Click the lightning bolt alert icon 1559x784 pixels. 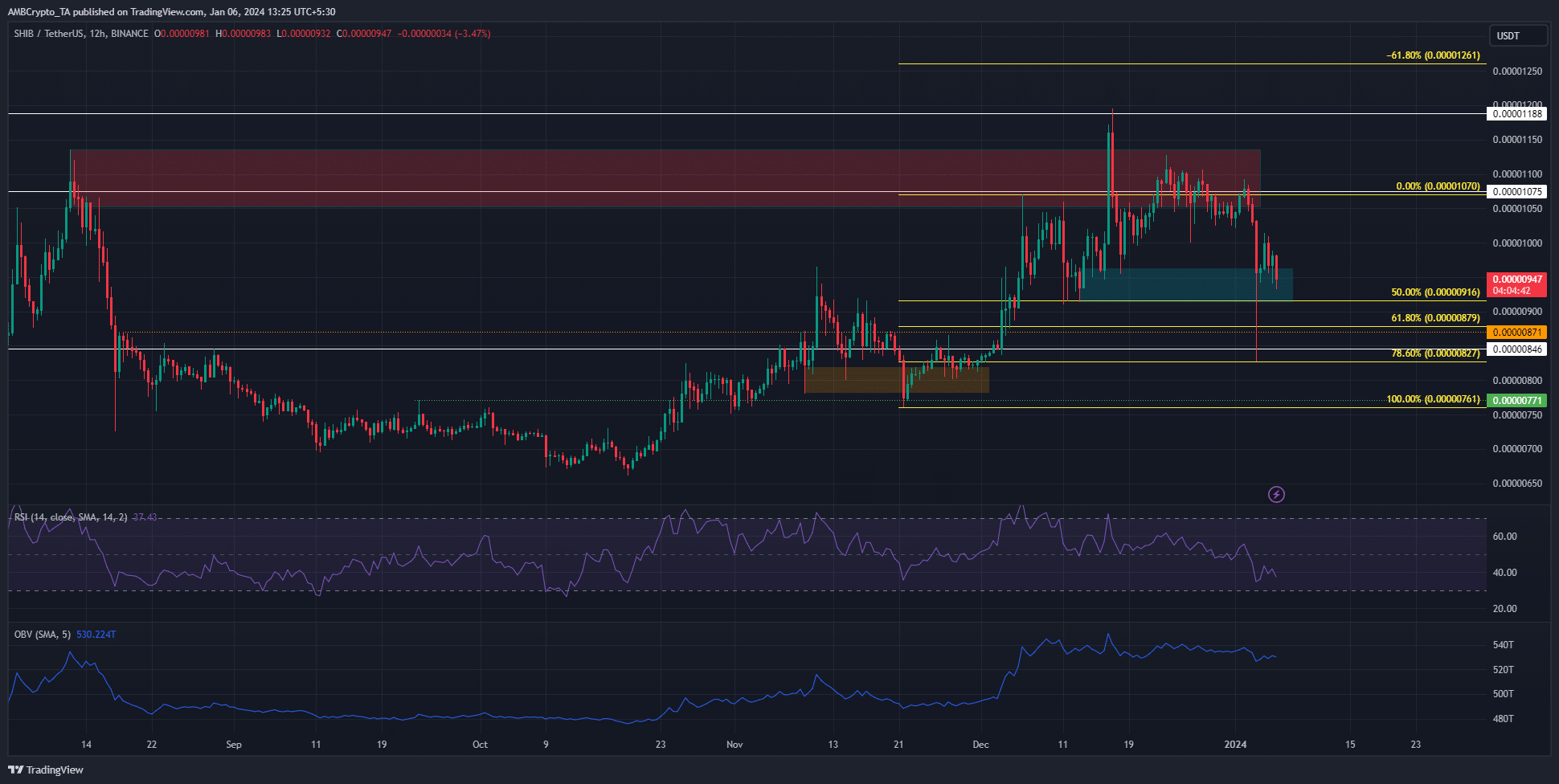point(1276,494)
